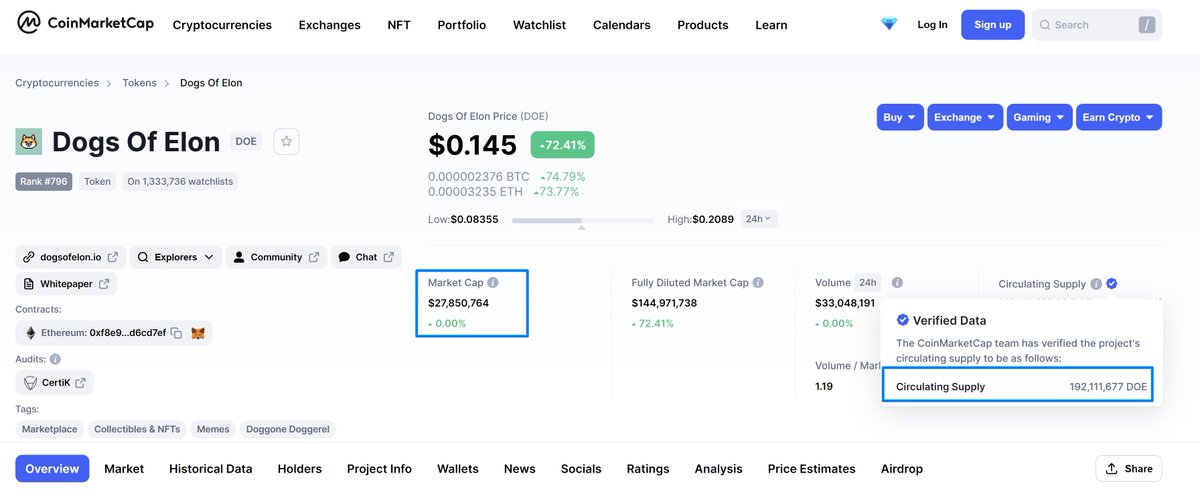Add Dogs Of Elon to watchlist star
This screenshot has height=492, width=1200.
click(x=286, y=142)
